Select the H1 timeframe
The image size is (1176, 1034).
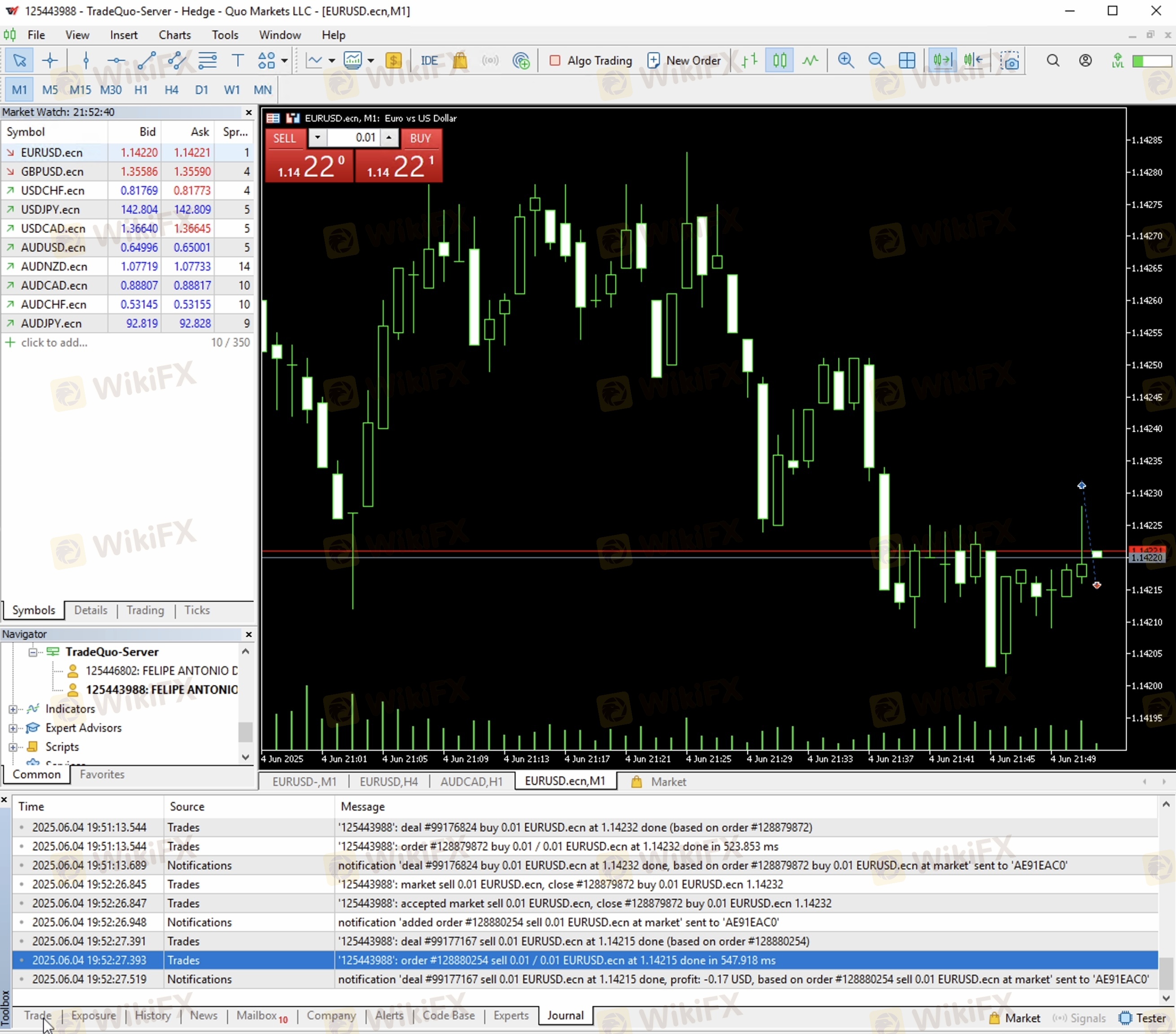click(x=140, y=90)
